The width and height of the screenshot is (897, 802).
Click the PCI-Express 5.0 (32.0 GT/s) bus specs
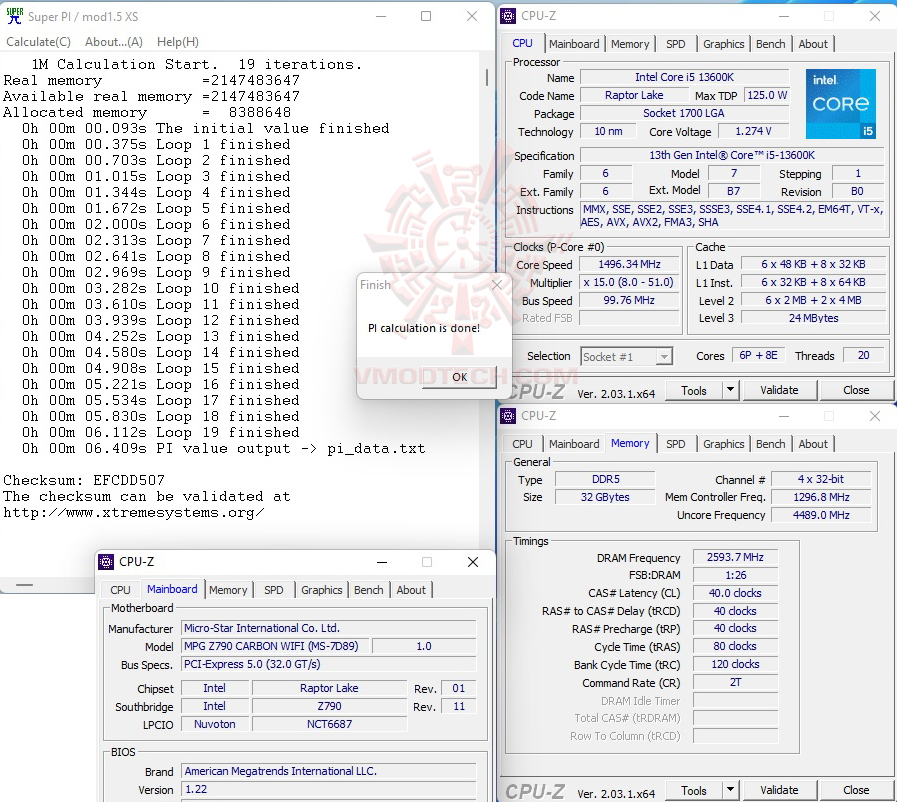click(x=328, y=664)
